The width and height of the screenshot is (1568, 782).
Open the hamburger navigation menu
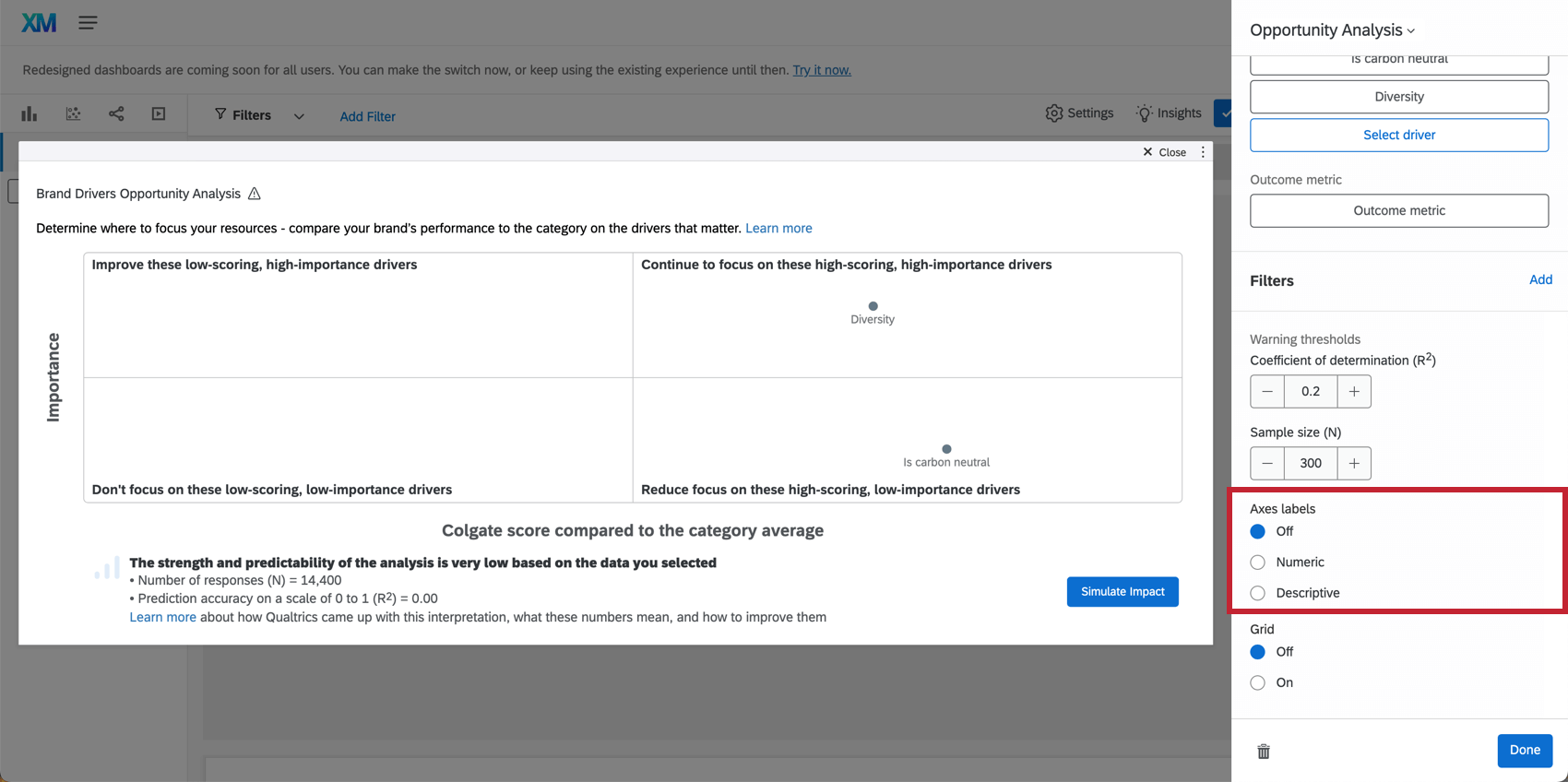click(88, 23)
